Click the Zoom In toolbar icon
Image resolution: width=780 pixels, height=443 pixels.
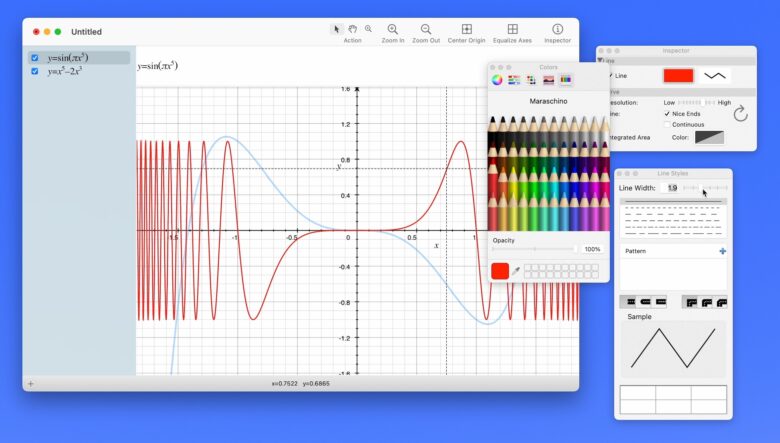point(392,29)
